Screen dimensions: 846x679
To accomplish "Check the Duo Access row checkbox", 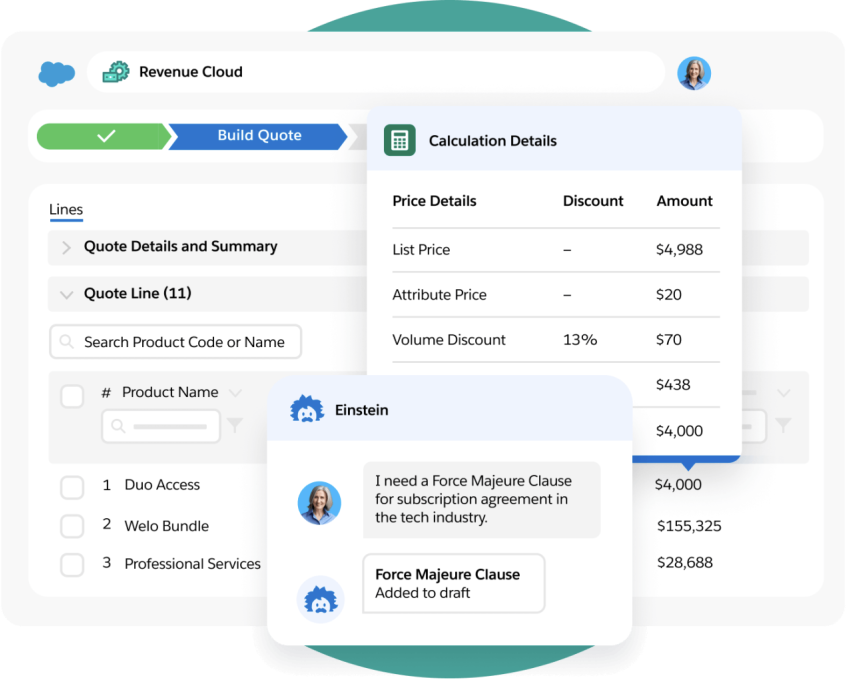I will click(x=72, y=487).
